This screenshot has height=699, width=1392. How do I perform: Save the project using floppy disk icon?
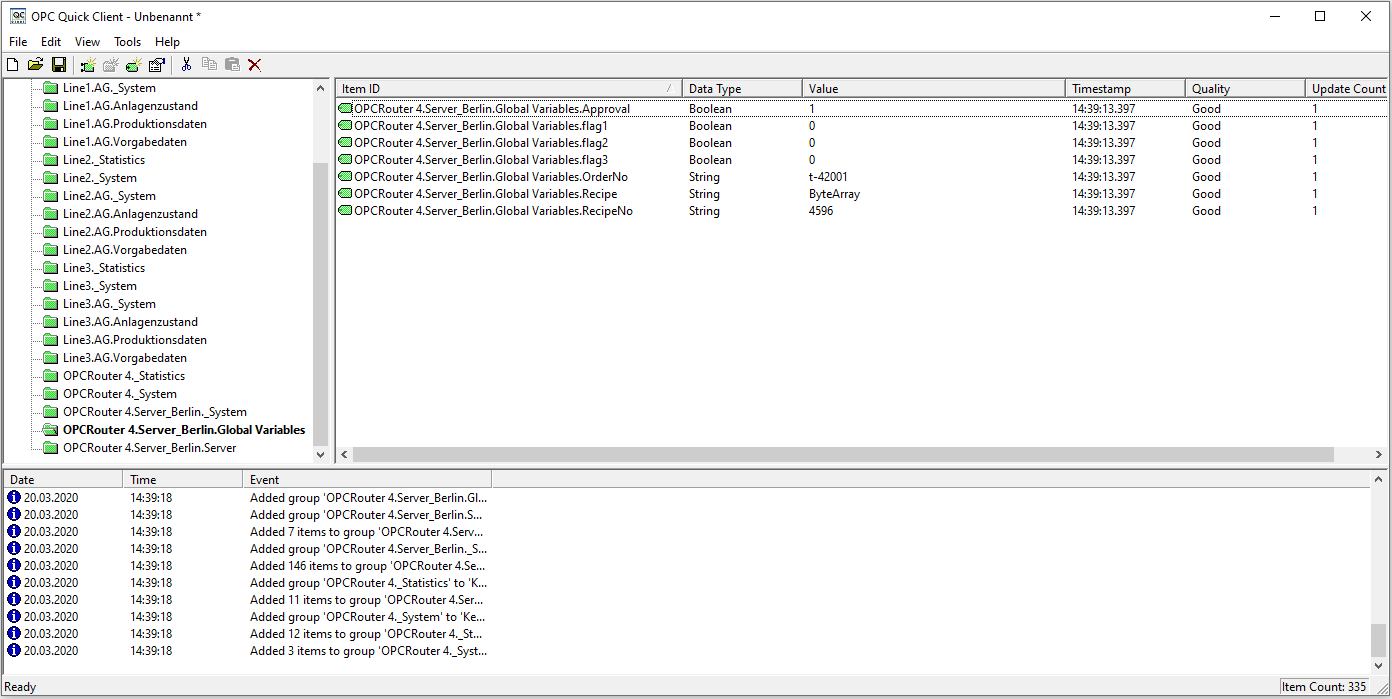point(59,65)
